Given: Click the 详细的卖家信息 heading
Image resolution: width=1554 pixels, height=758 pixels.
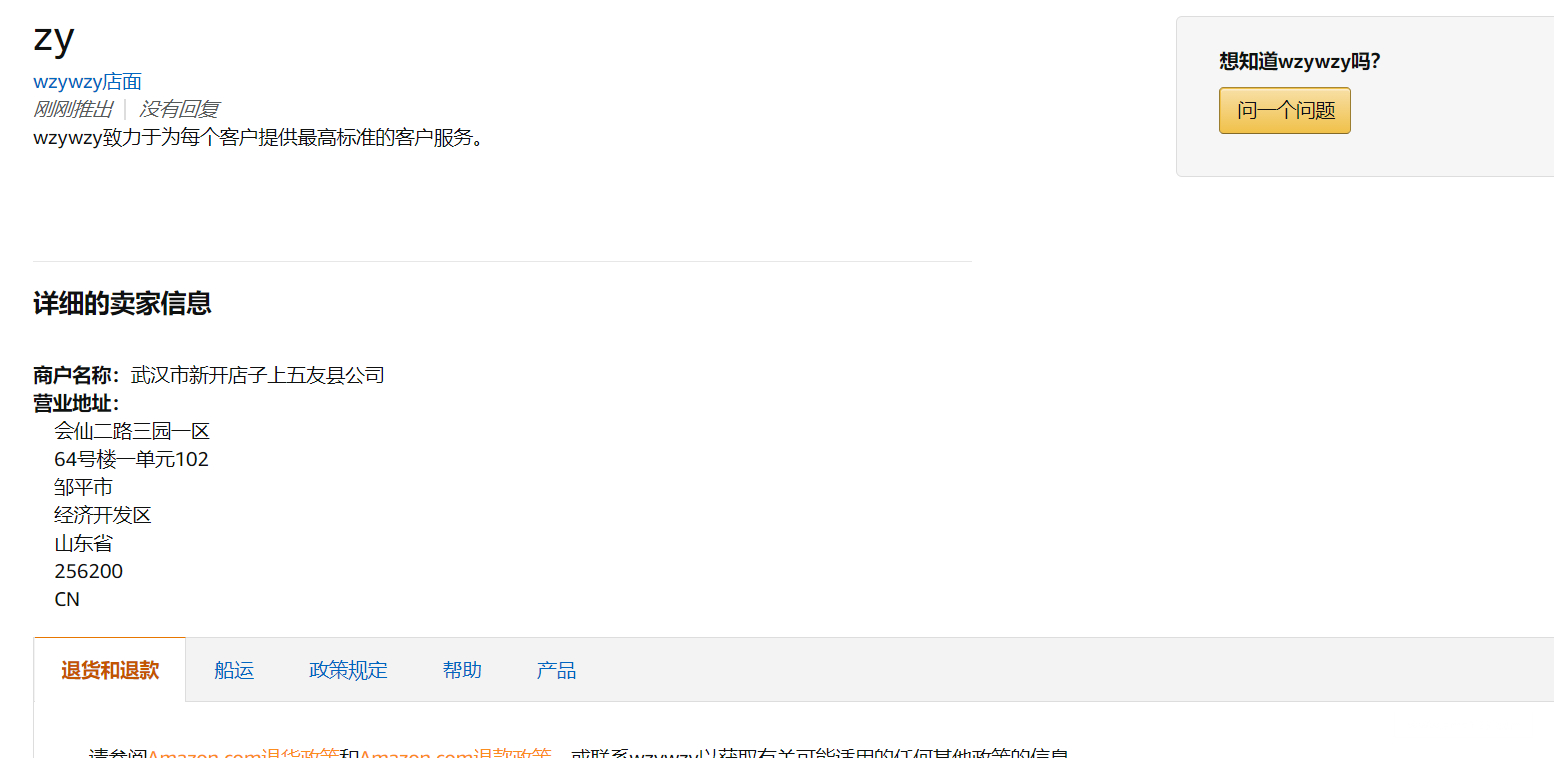Looking at the screenshot, I should coord(122,303).
